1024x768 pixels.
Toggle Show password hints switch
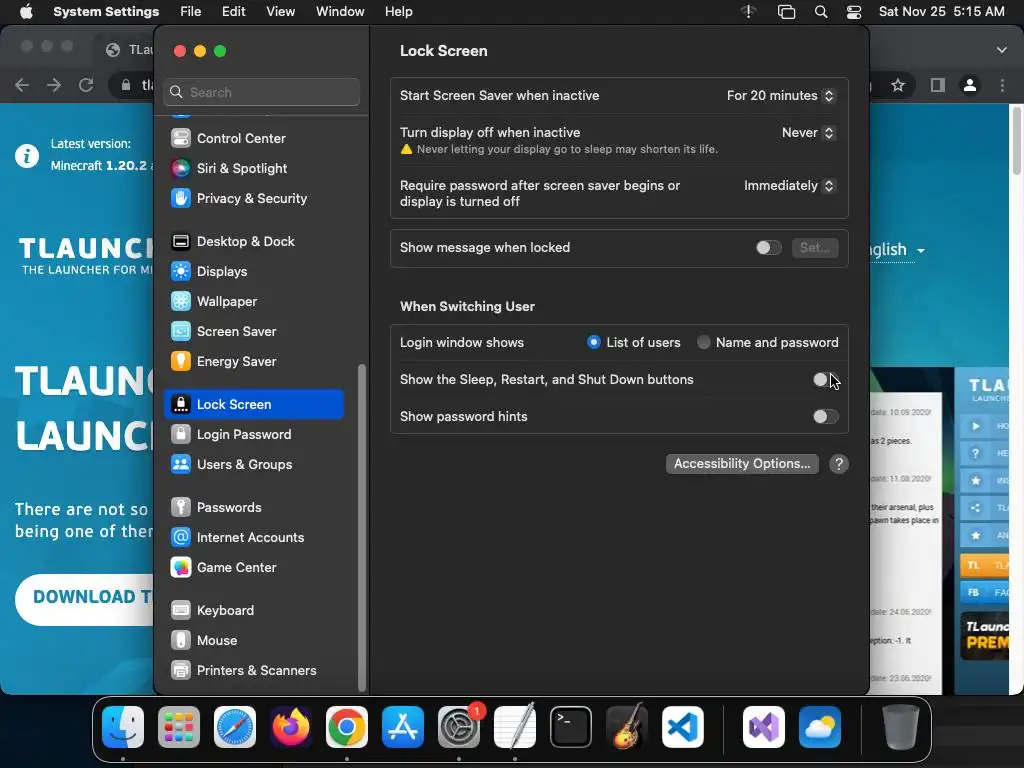(825, 417)
